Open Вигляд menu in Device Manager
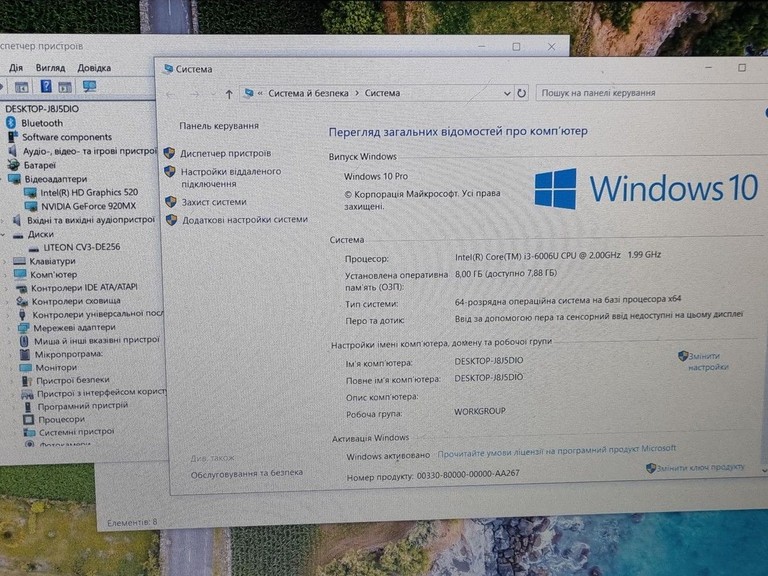Image resolution: width=768 pixels, height=576 pixels. click(x=50, y=68)
